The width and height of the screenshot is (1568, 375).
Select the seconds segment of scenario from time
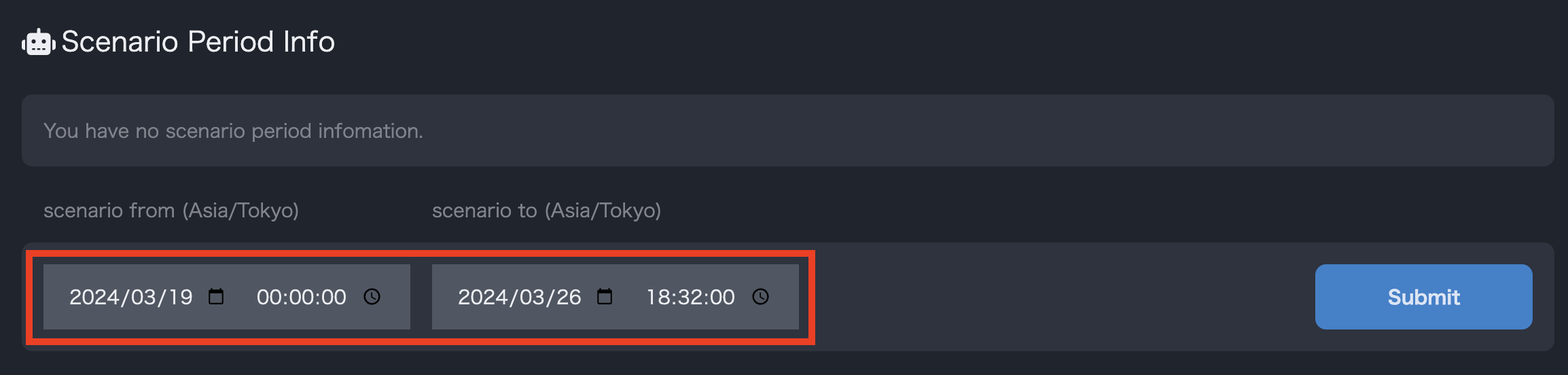[334, 297]
